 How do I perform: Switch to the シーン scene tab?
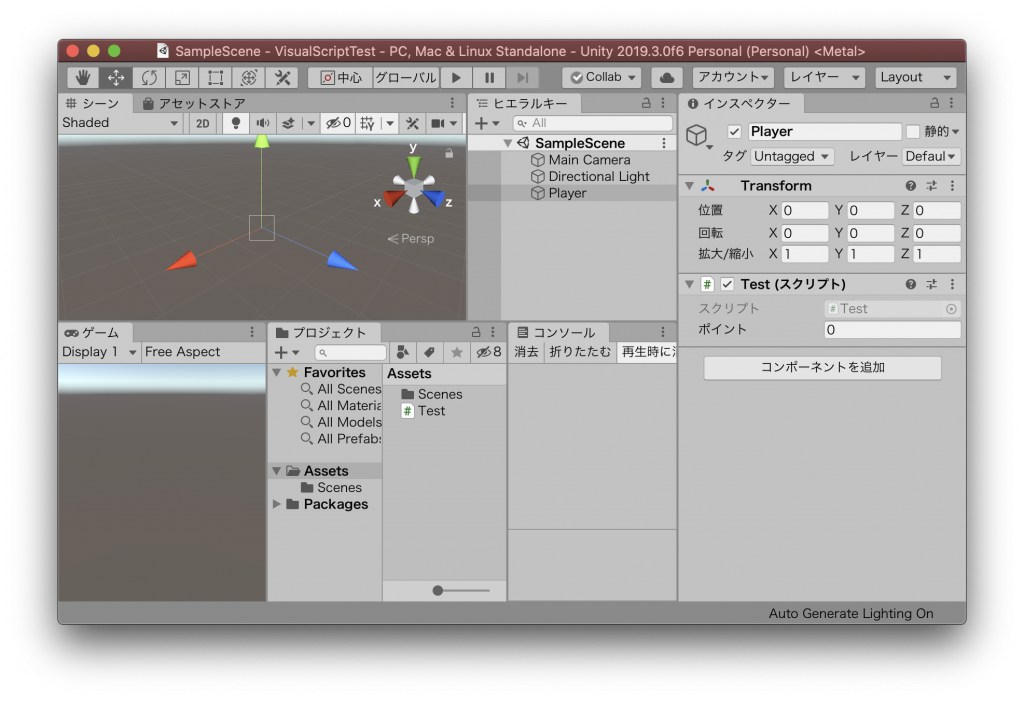93,103
